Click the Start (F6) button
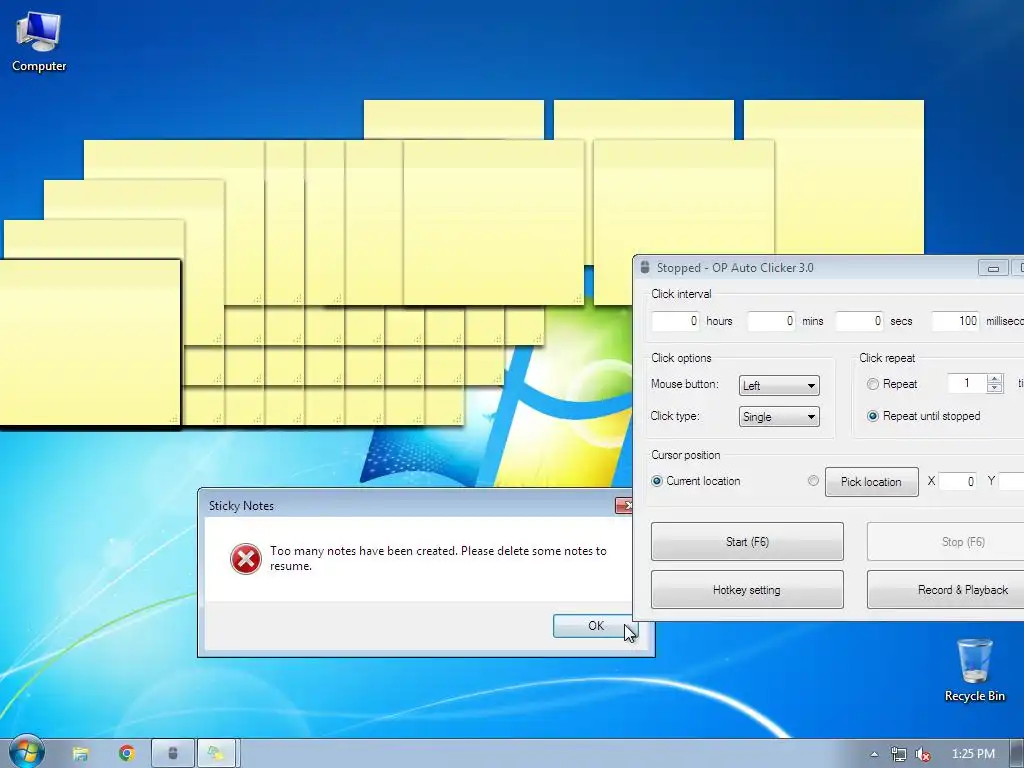Viewport: 1024px width, 768px height. [x=747, y=541]
